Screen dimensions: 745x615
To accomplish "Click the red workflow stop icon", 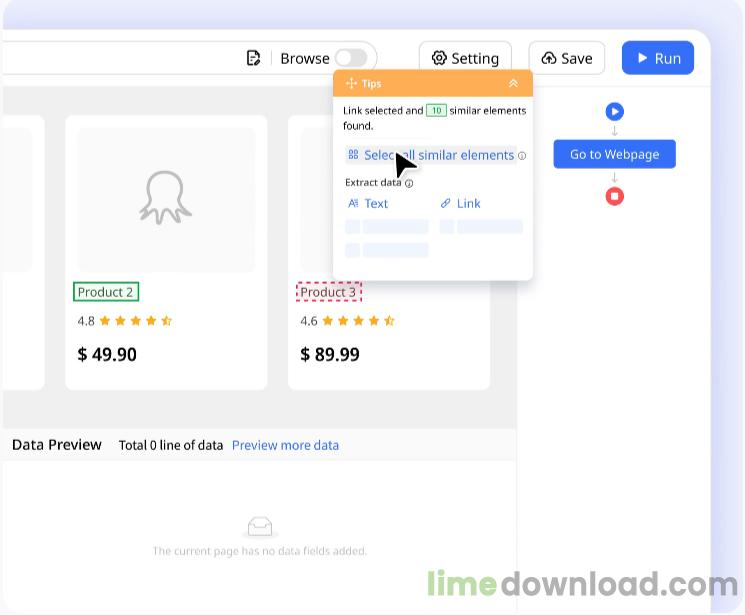I will pos(614,196).
